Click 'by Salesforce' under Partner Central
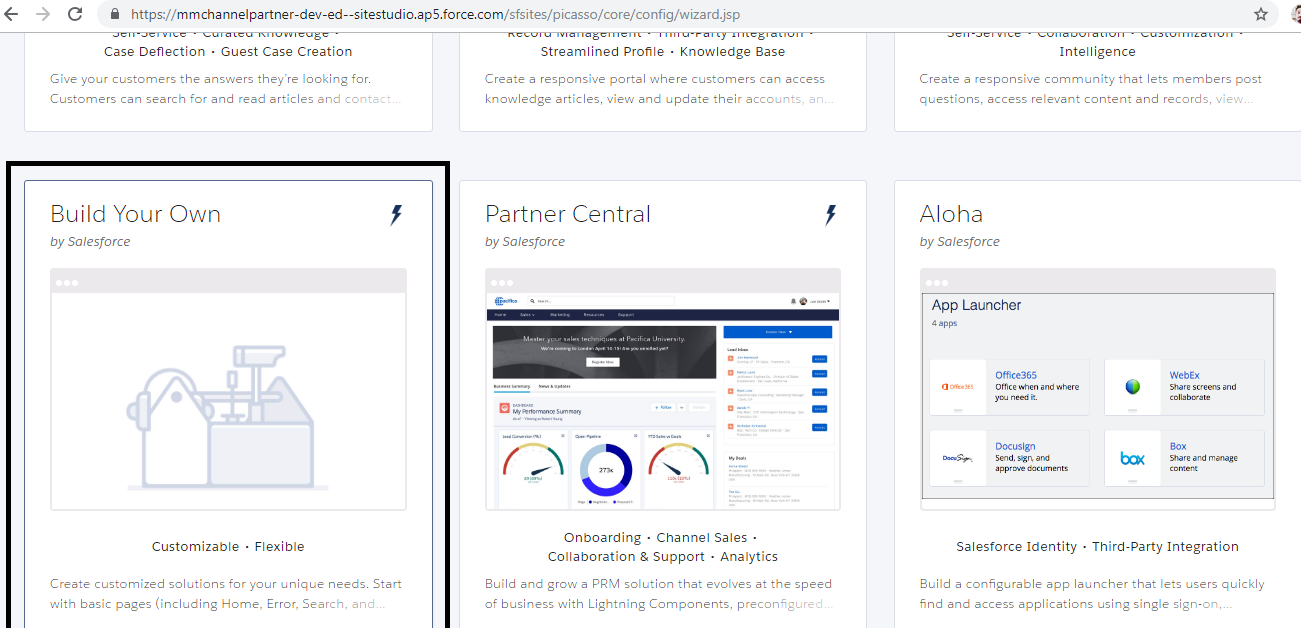 525,242
